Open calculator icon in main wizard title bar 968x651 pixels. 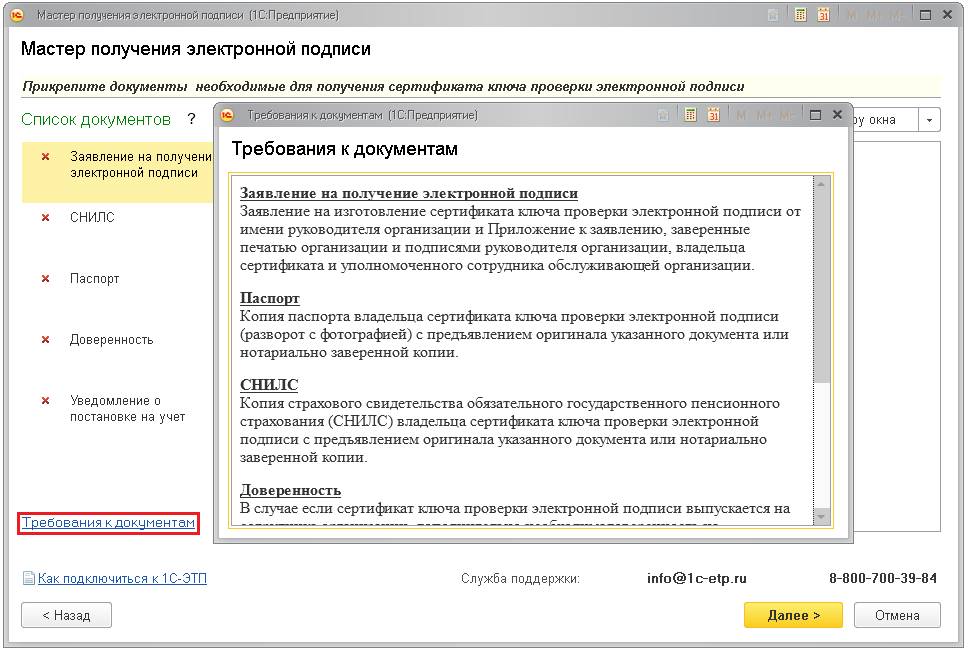(800, 15)
